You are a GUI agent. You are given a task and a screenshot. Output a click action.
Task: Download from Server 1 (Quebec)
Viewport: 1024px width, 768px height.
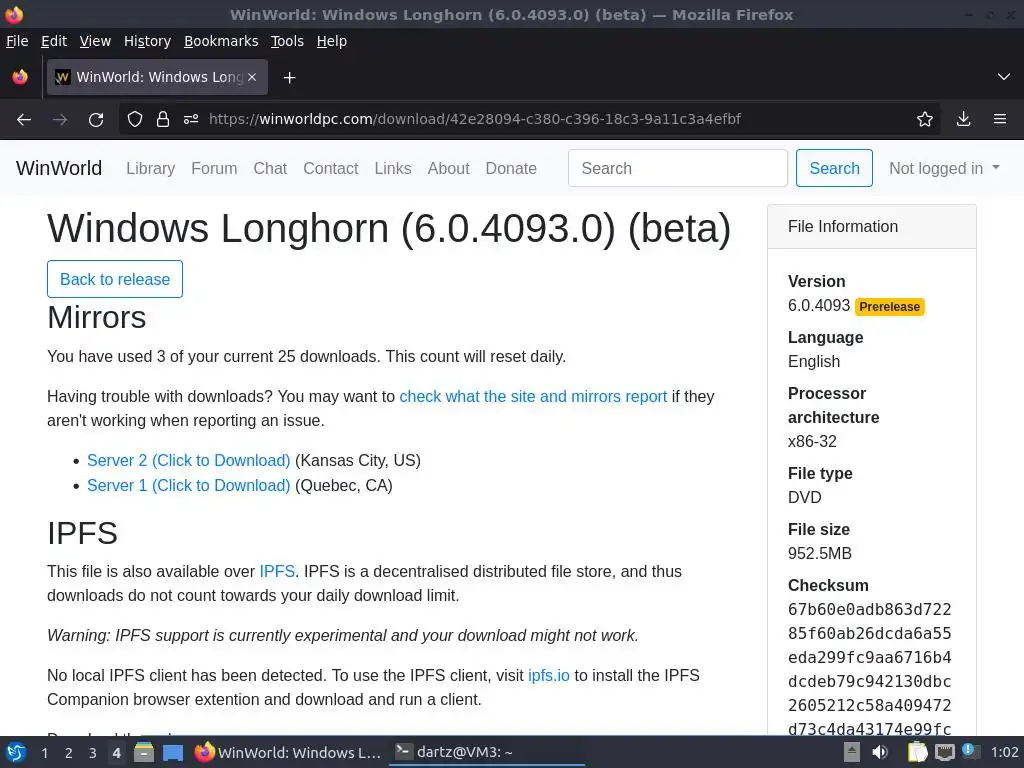tap(189, 485)
